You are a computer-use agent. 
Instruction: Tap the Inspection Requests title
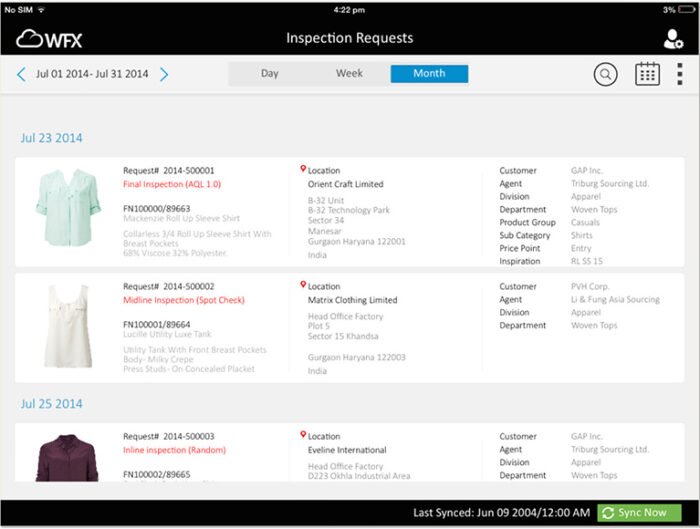pos(350,38)
